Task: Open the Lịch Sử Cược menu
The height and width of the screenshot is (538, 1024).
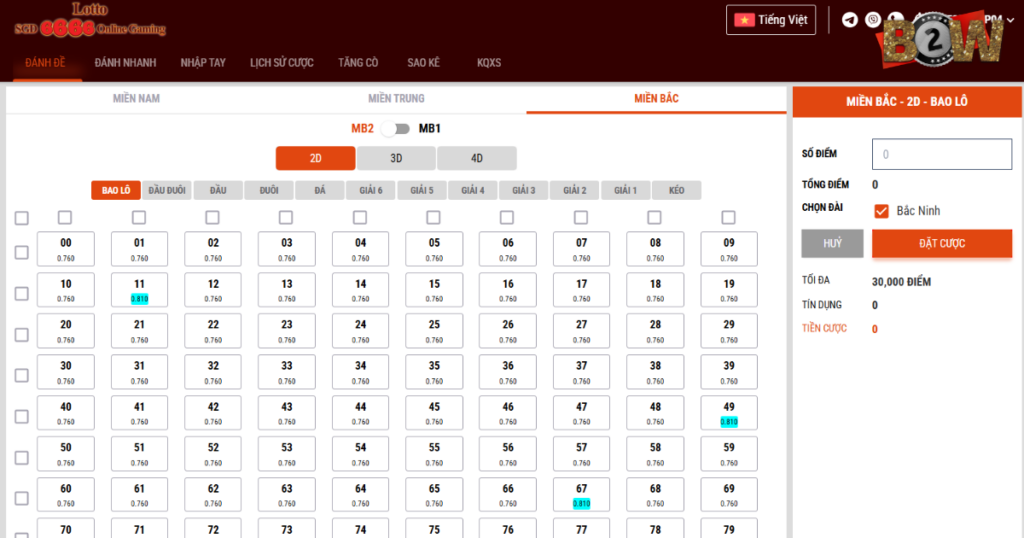Action: pos(281,63)
